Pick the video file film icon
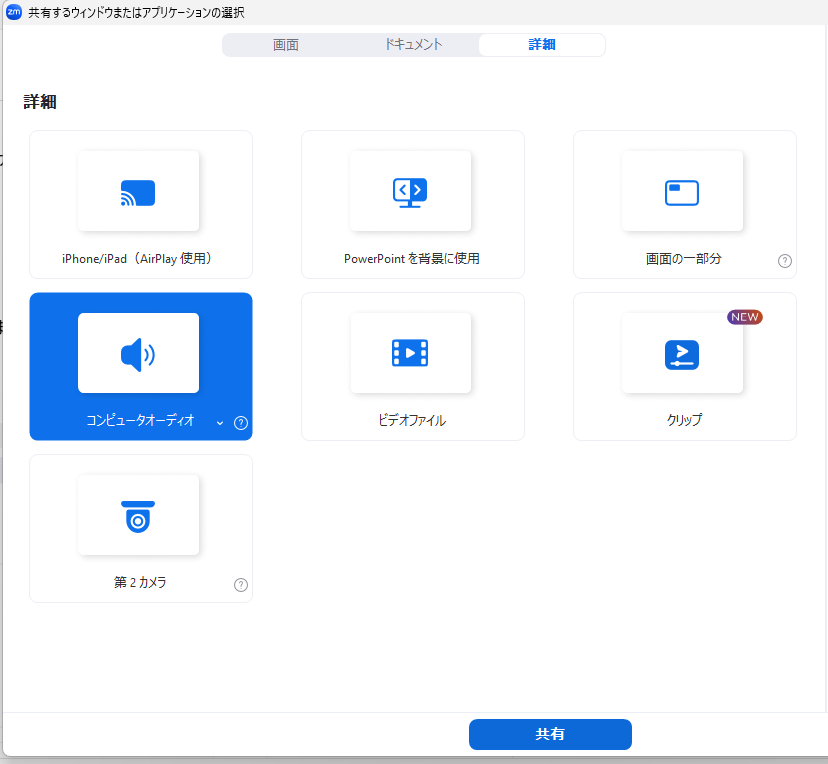 click(410, 353)
